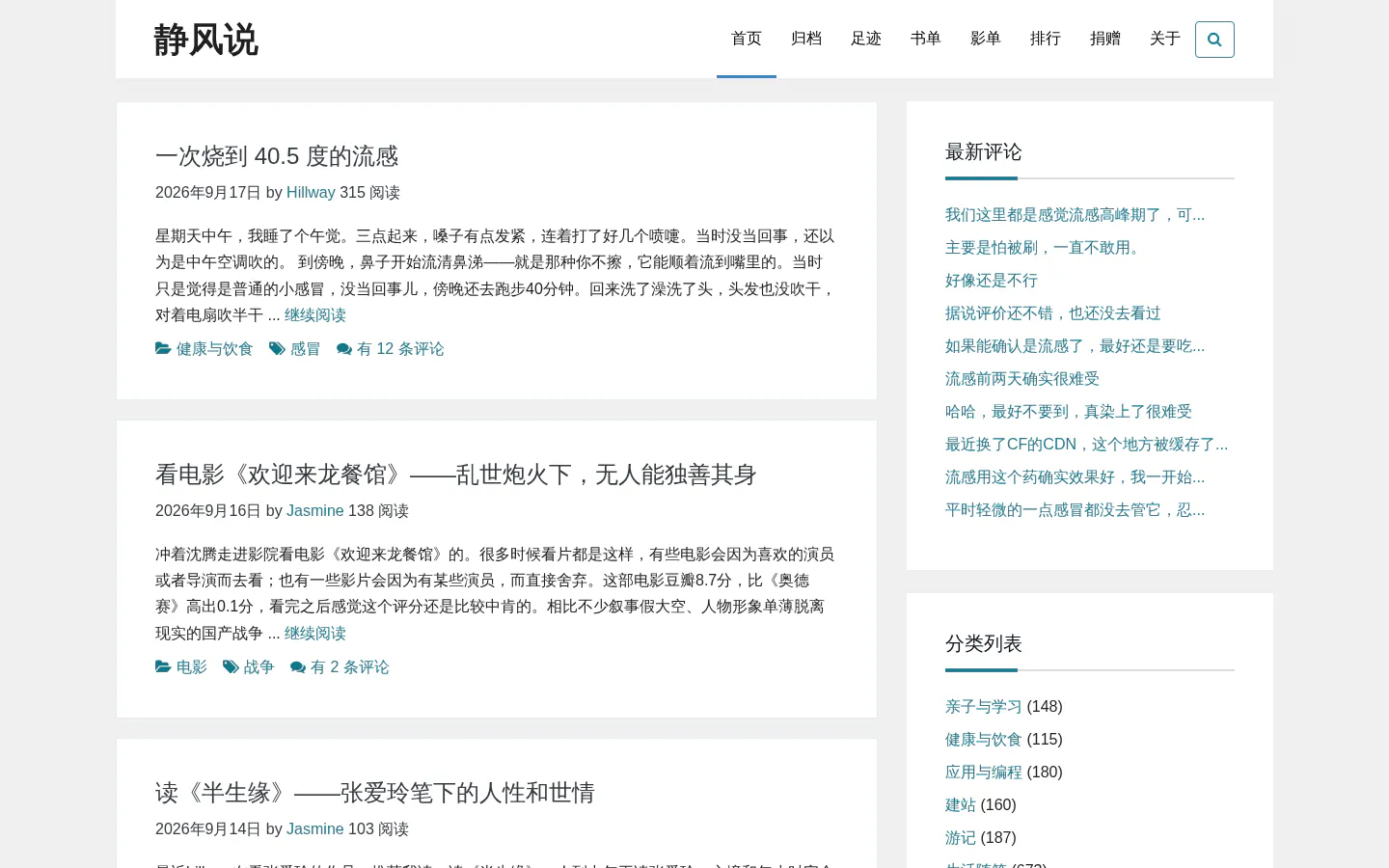The width and height of the screenshot is (1389, 868).
Task: Open the search icon button in header
Action: coord(1214,40)
